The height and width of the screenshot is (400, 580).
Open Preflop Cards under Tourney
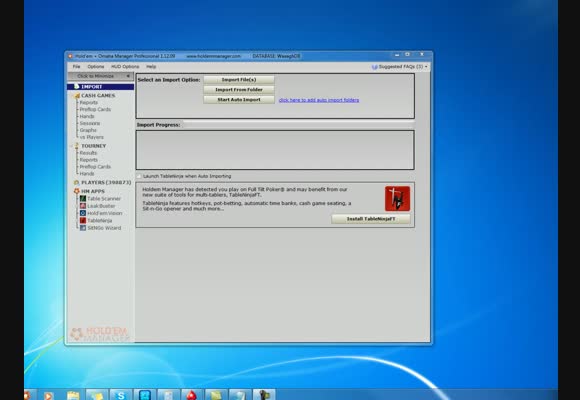(95, 167)
